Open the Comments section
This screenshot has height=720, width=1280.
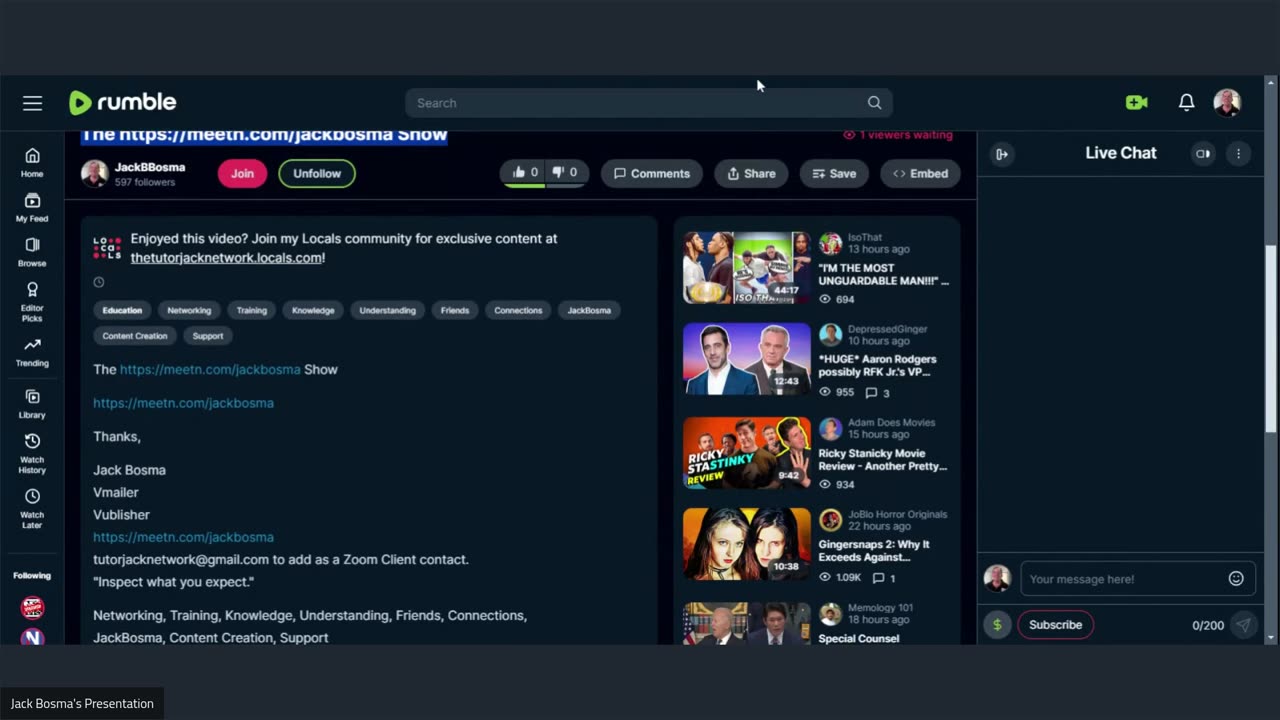click(x=651, y=173)
